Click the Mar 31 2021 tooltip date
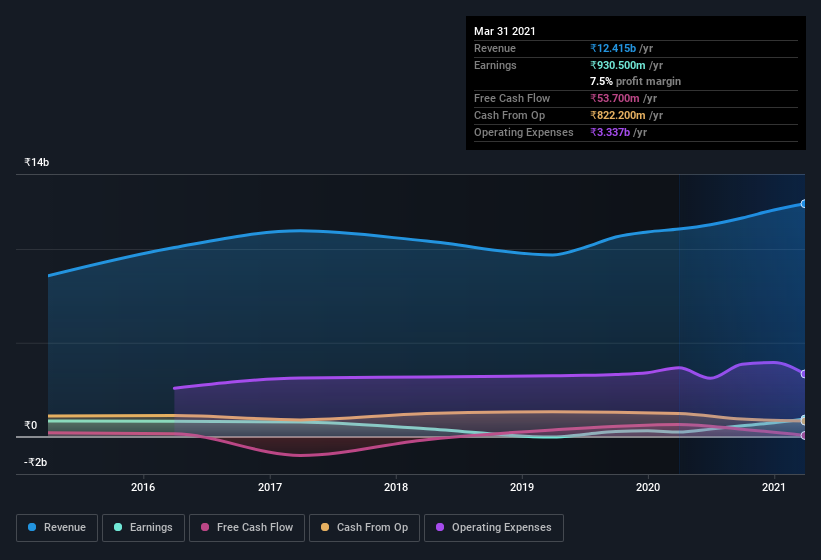Image resolution: width=821 pixels, height=560 pixels. [505, 31]
